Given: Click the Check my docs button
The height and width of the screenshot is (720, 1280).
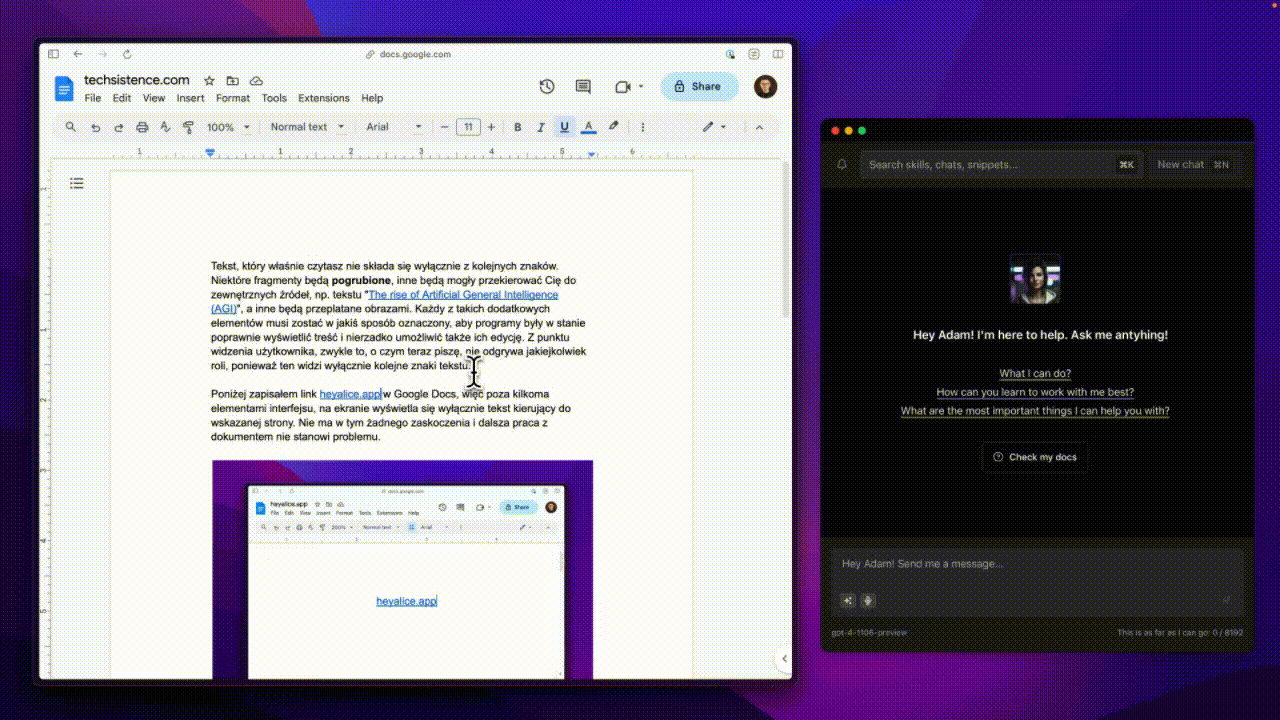Looking at the screenshot, I should [x=1035, y=457].
